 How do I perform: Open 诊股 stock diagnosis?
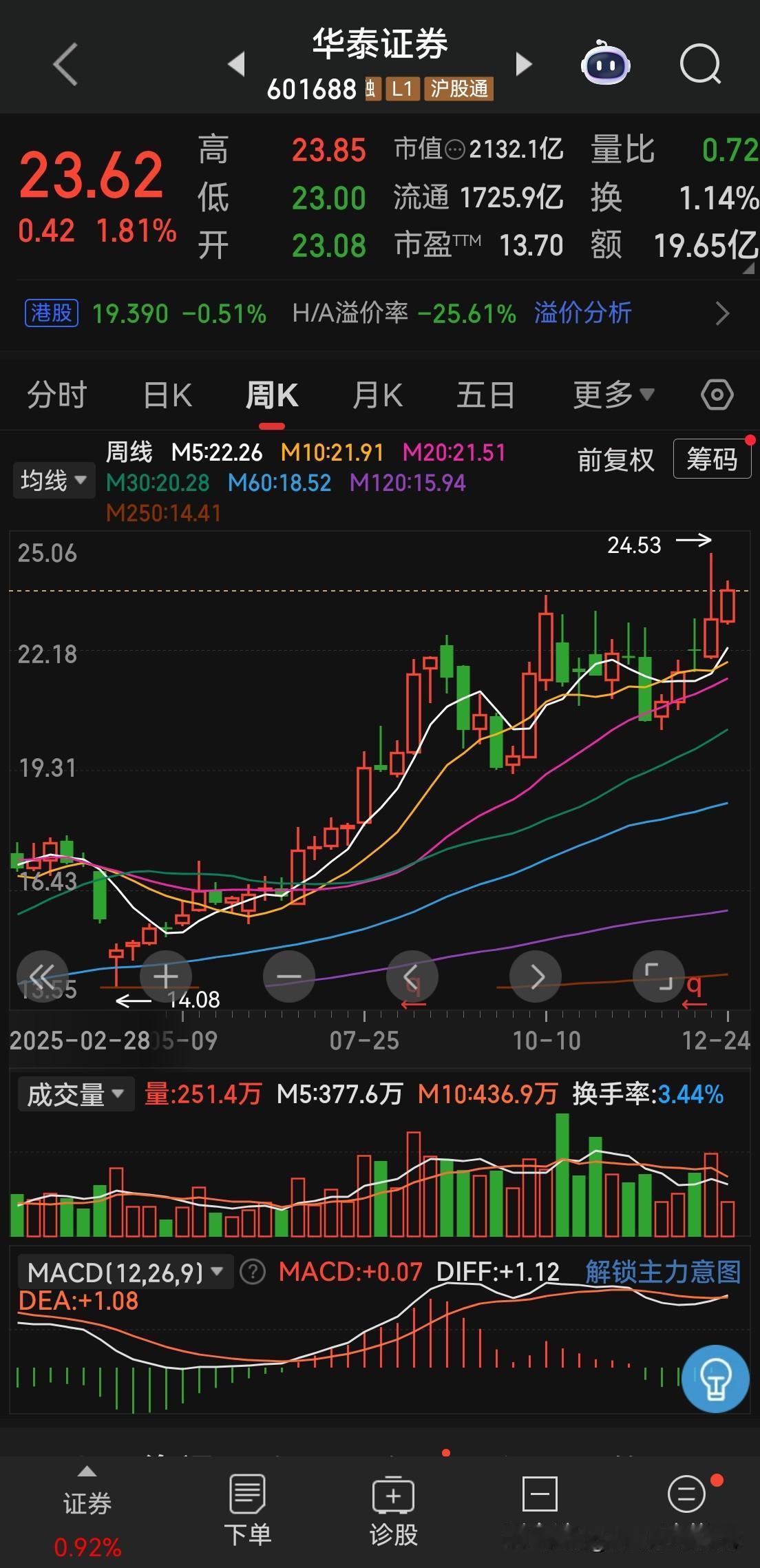(393, 1510)
